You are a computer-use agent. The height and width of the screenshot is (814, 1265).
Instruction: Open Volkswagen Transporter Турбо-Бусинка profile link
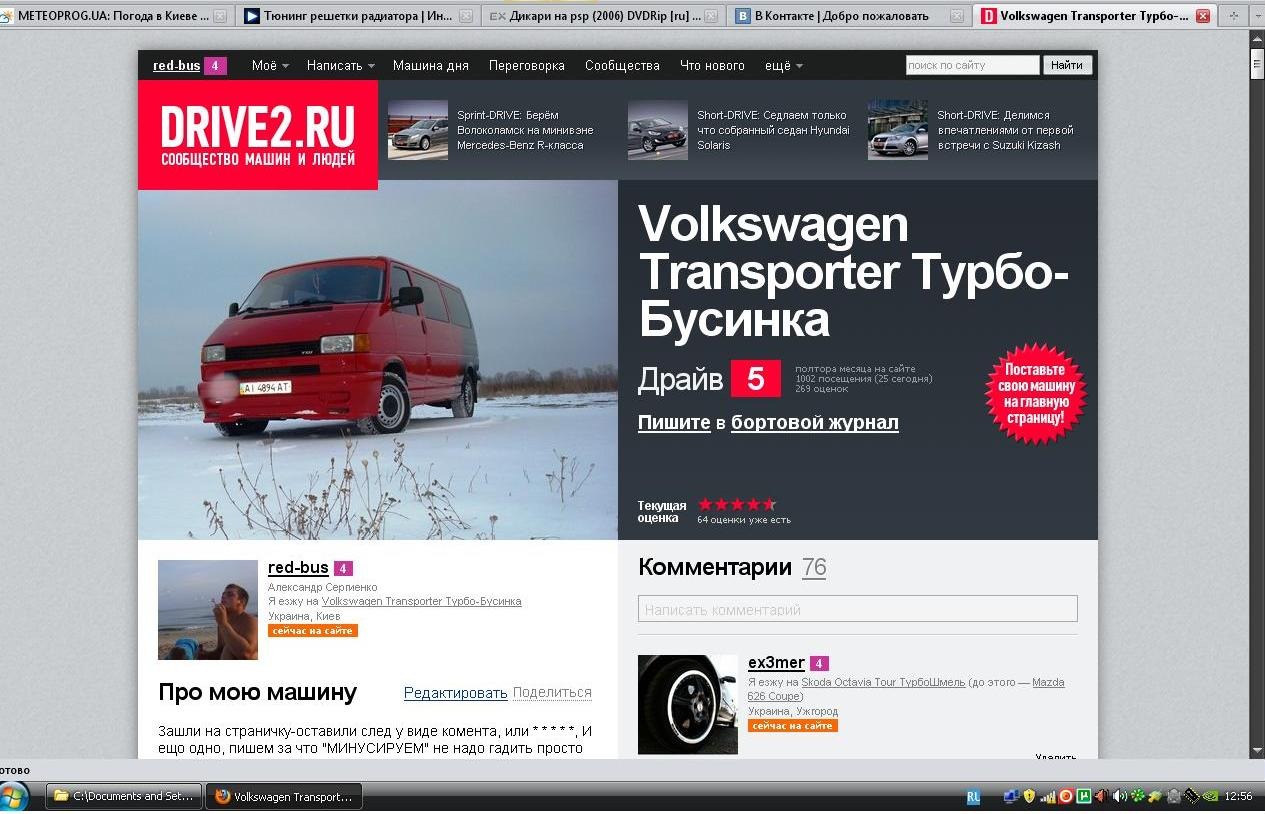pyautogui.click(x=421, y=601)
